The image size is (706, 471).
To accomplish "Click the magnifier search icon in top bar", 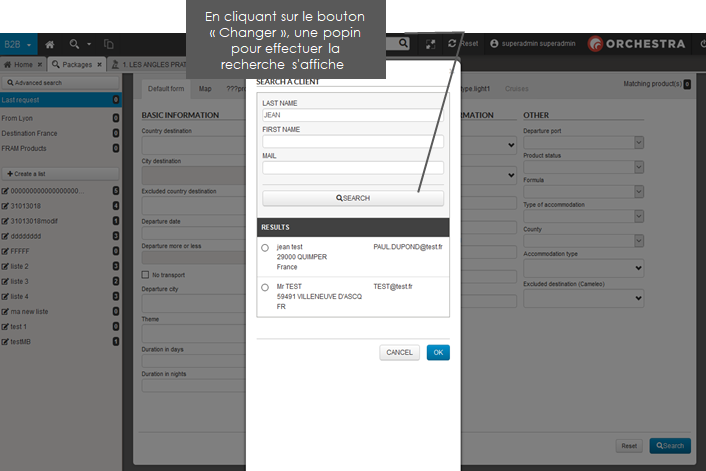I will coord(74,45).
